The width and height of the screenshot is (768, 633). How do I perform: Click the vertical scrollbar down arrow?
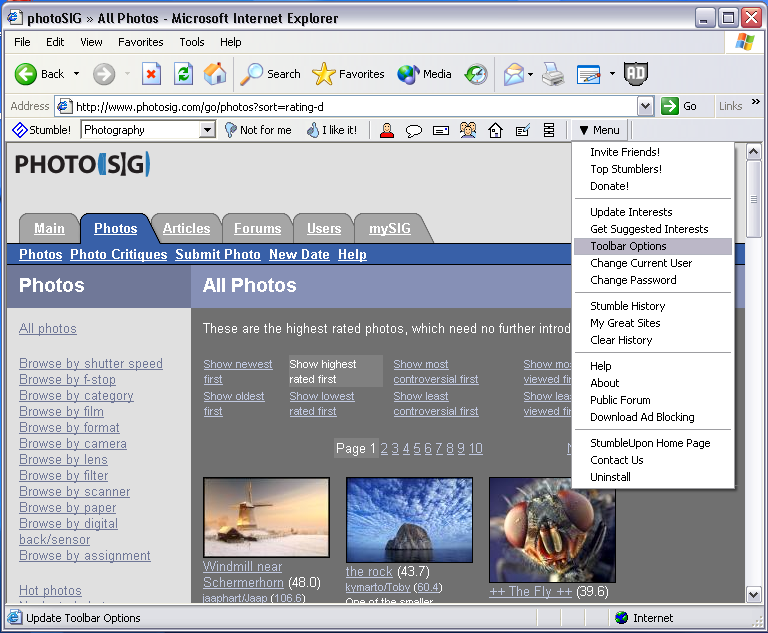point(753,595)
